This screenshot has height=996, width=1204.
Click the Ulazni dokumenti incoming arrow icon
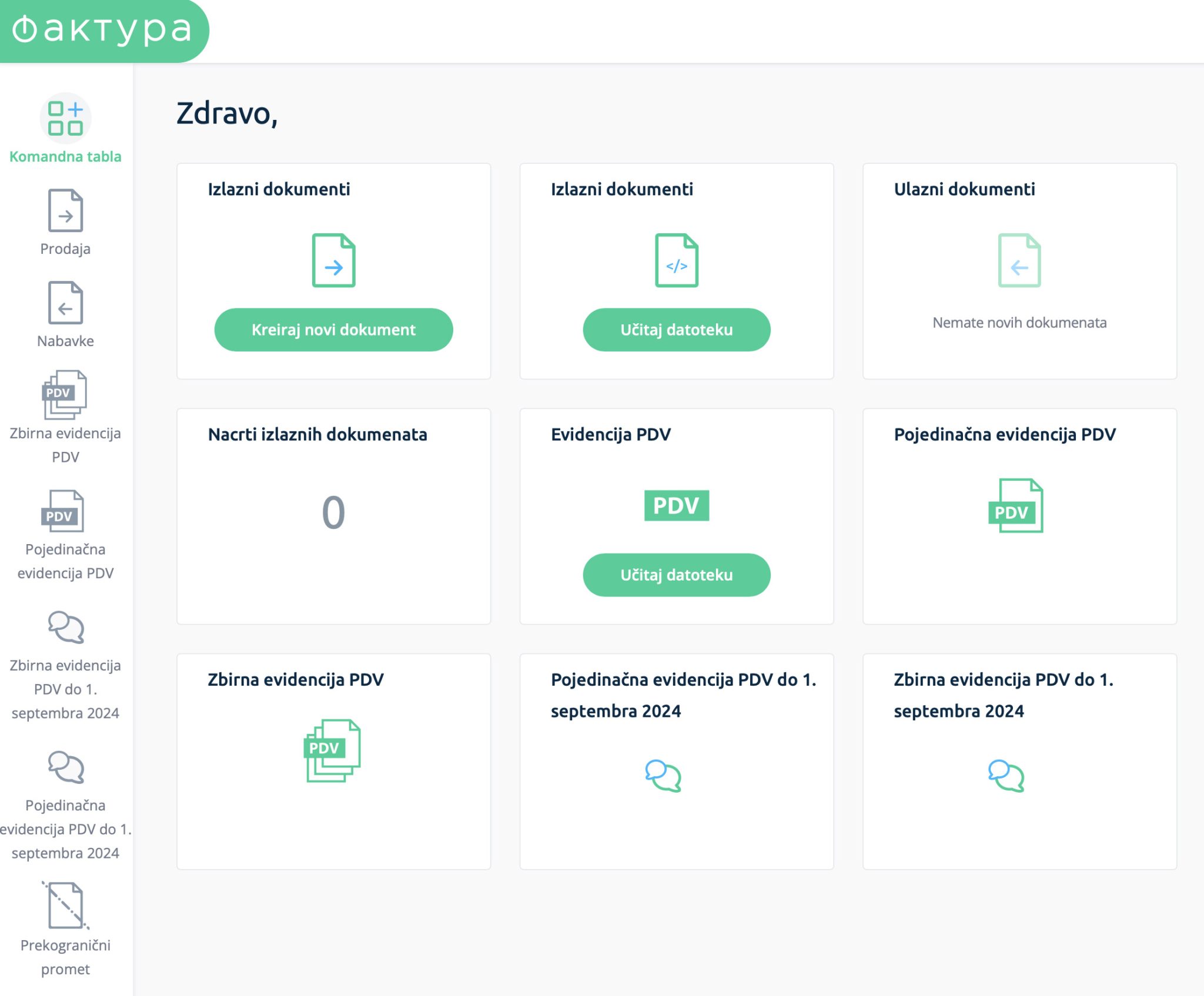point(1019,260)
